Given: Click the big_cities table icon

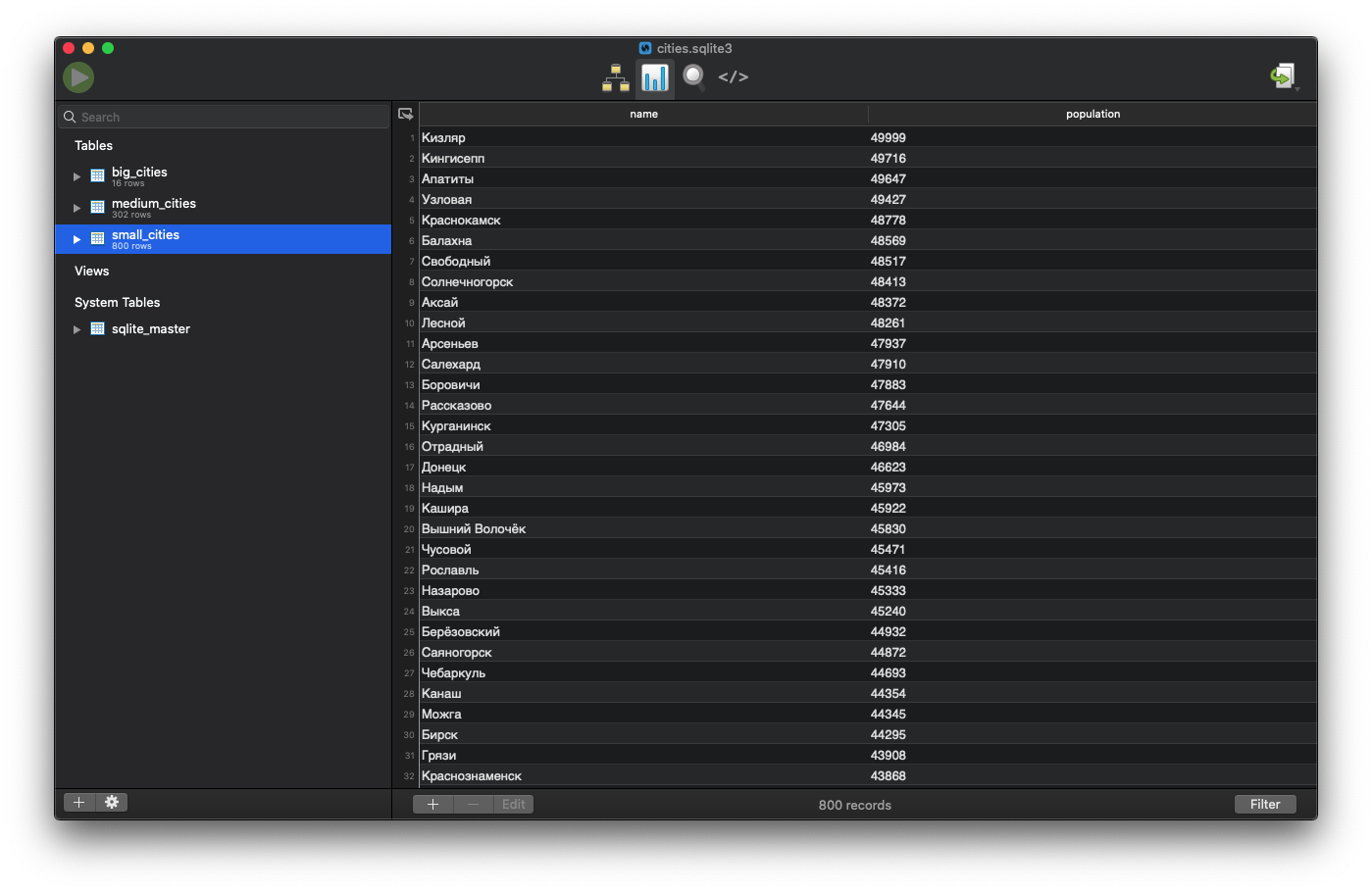Looking at the screenshot, I should click(x=98, y=175).
